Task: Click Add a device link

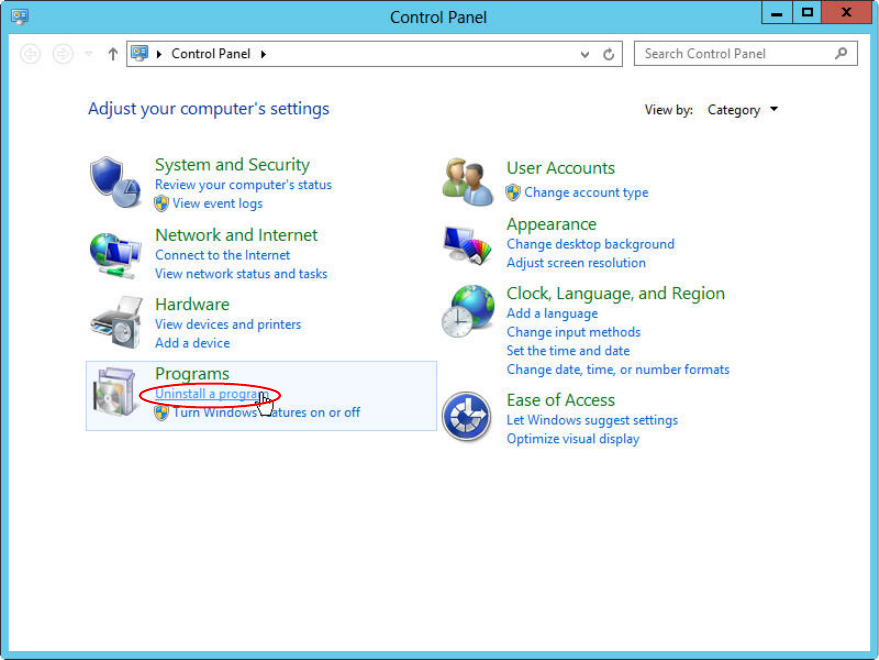Action: click(192, 343)
